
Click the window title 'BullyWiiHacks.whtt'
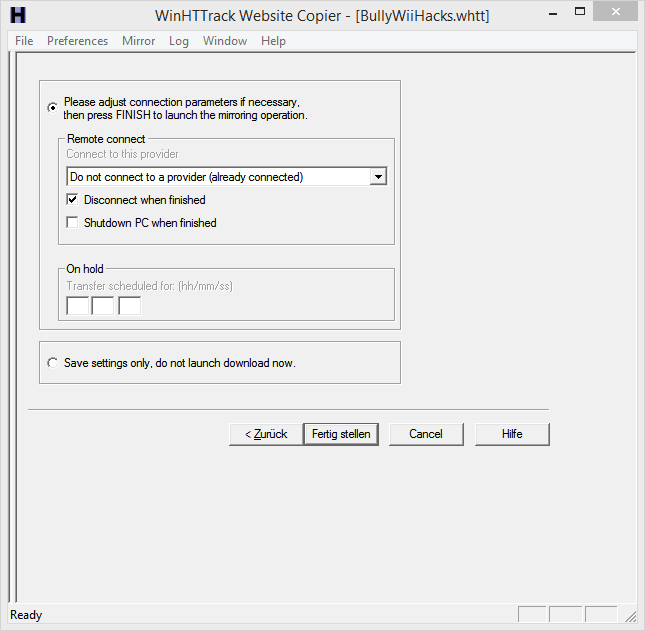tap(422, 16)
